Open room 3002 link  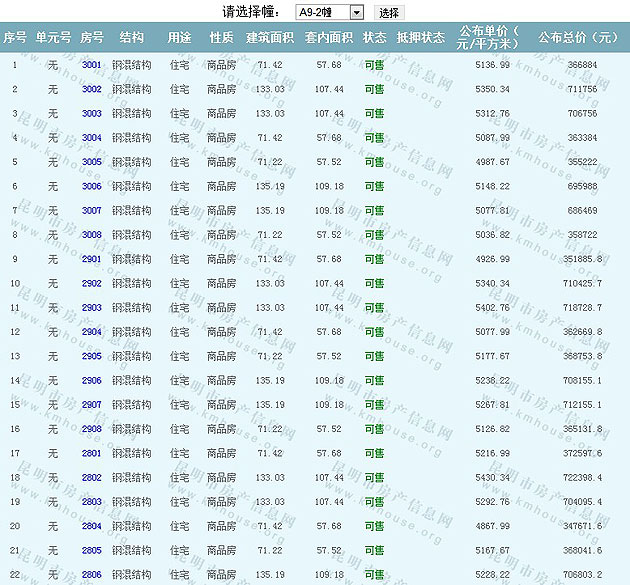click(x=92, y=89)
